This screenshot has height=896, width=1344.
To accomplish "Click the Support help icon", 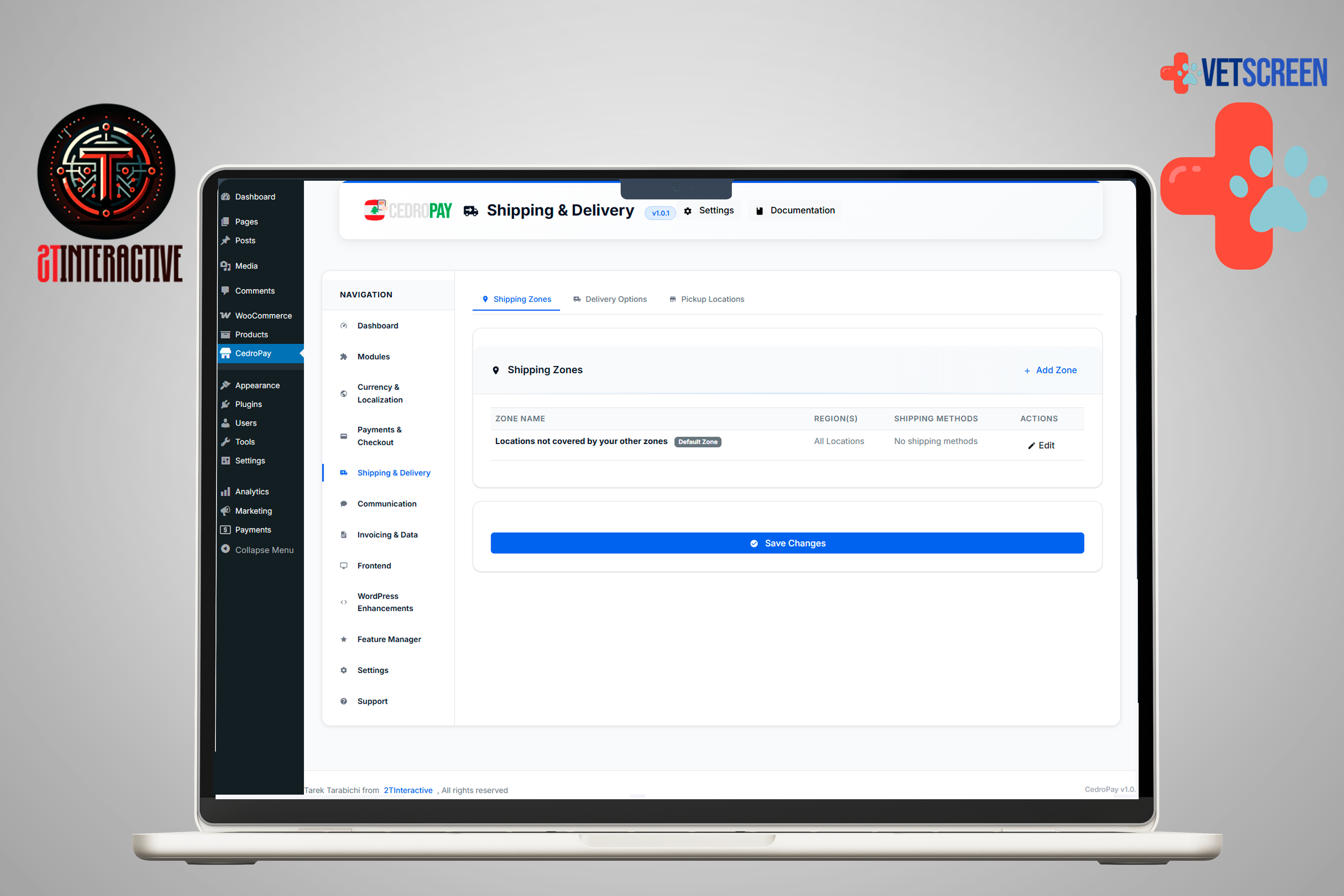I will click(x=344, y=701).
